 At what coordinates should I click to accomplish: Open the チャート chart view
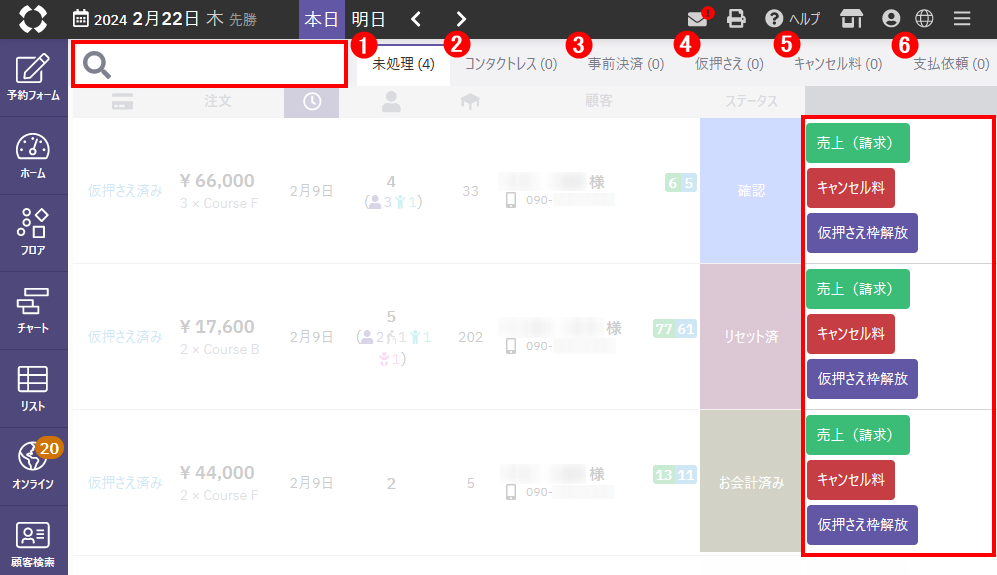point(33,310)
